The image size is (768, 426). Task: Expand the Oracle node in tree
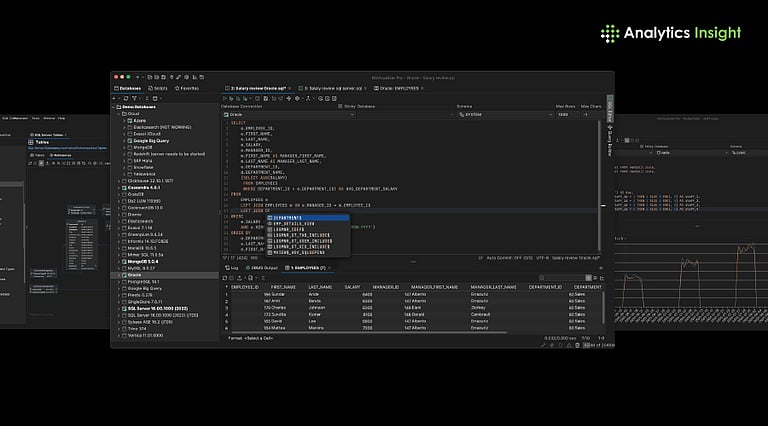coord(119,275)
